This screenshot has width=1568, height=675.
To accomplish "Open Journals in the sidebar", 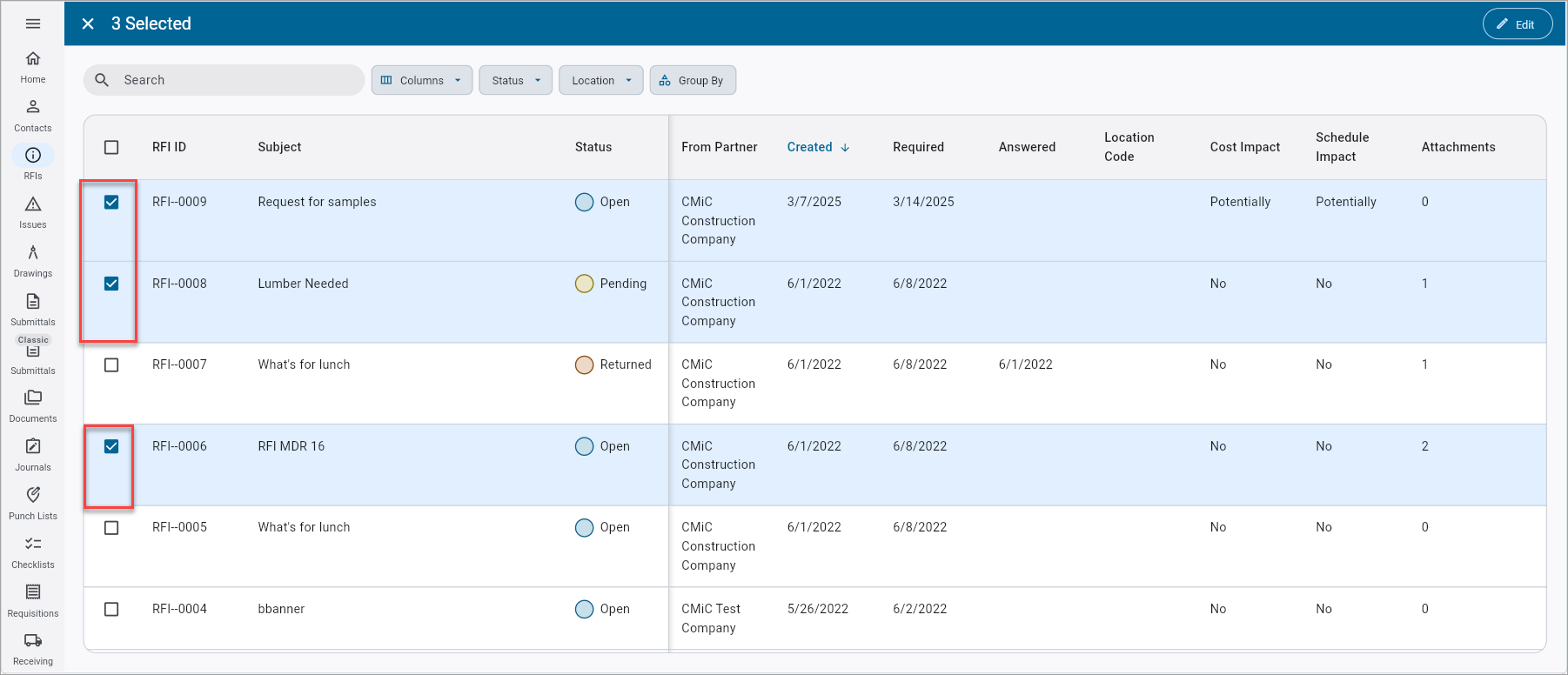I will [33, 455].
